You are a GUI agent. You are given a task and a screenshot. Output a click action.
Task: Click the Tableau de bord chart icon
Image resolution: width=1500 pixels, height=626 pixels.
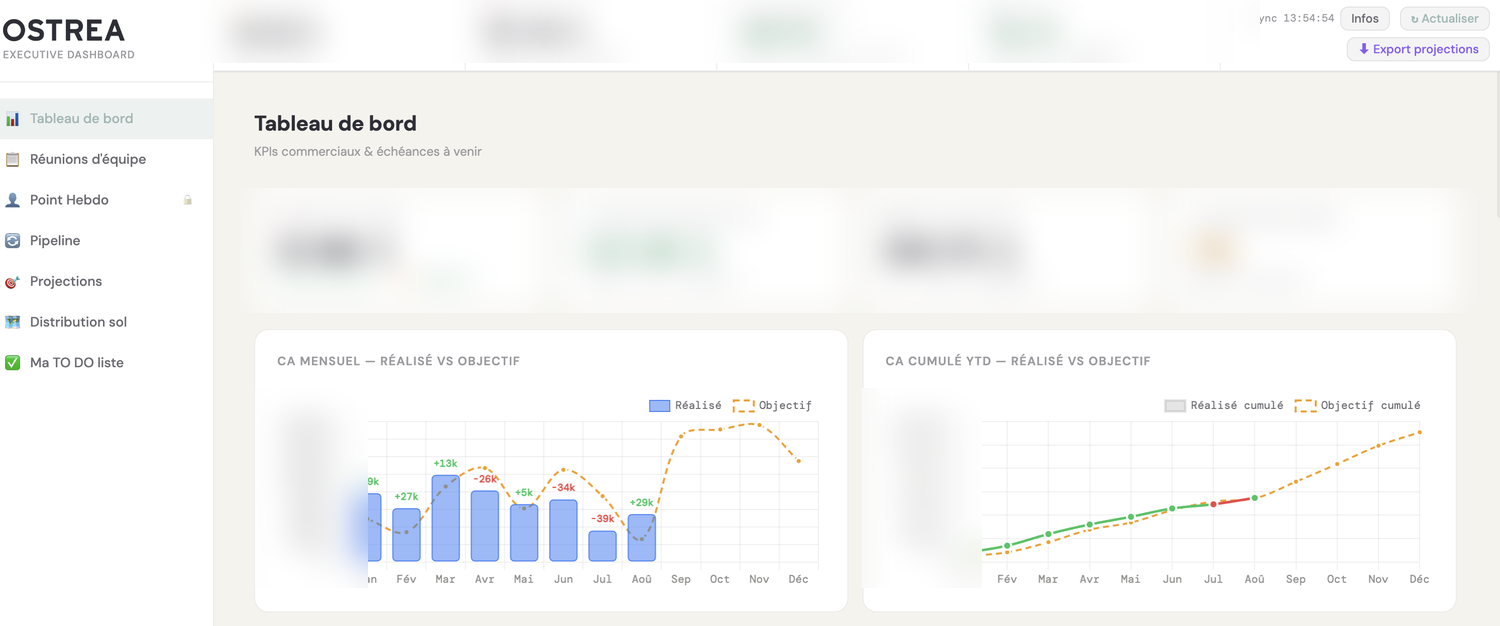coord(12,119)
